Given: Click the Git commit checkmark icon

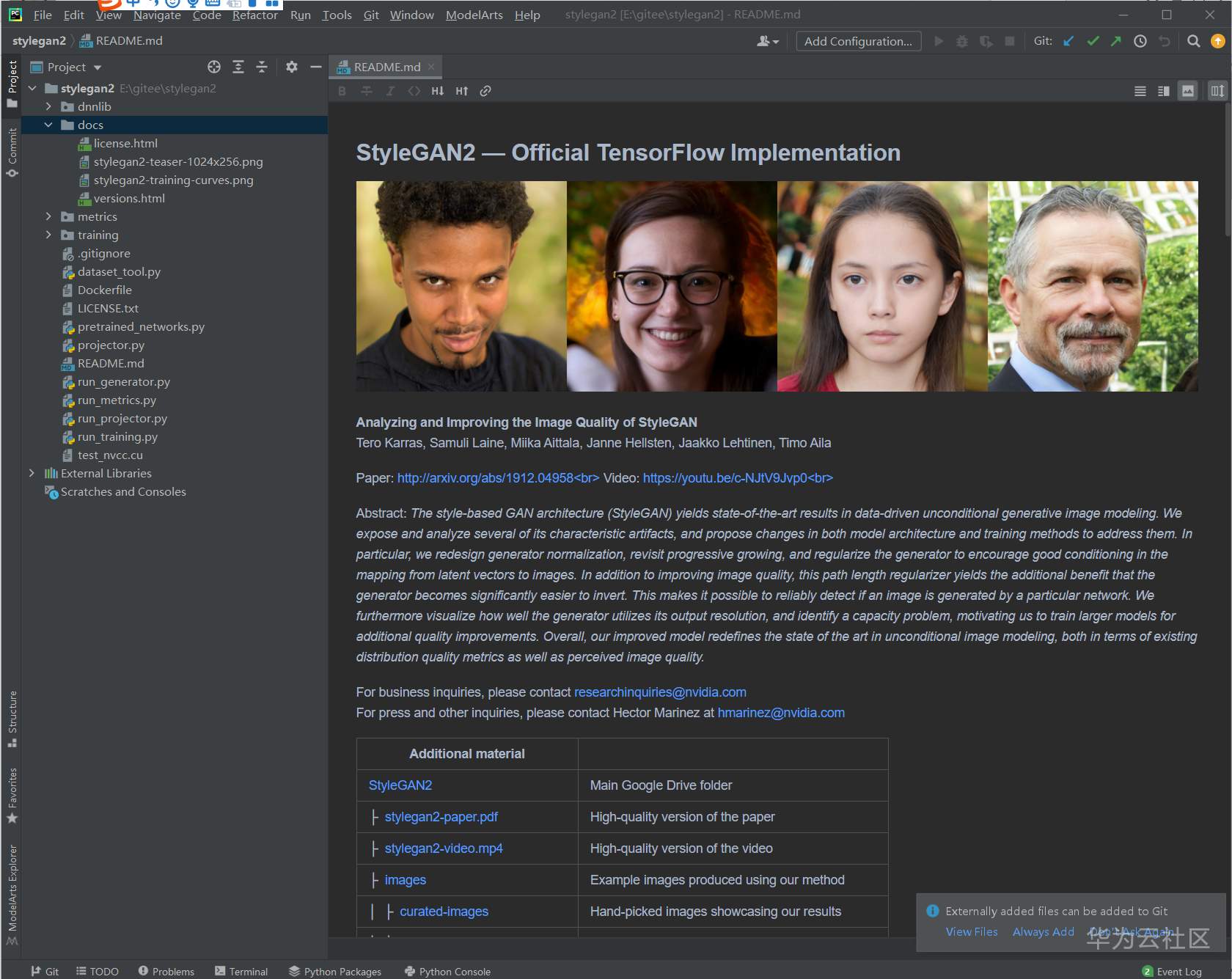Looking at the screenshot, I should click(1093, 41).
